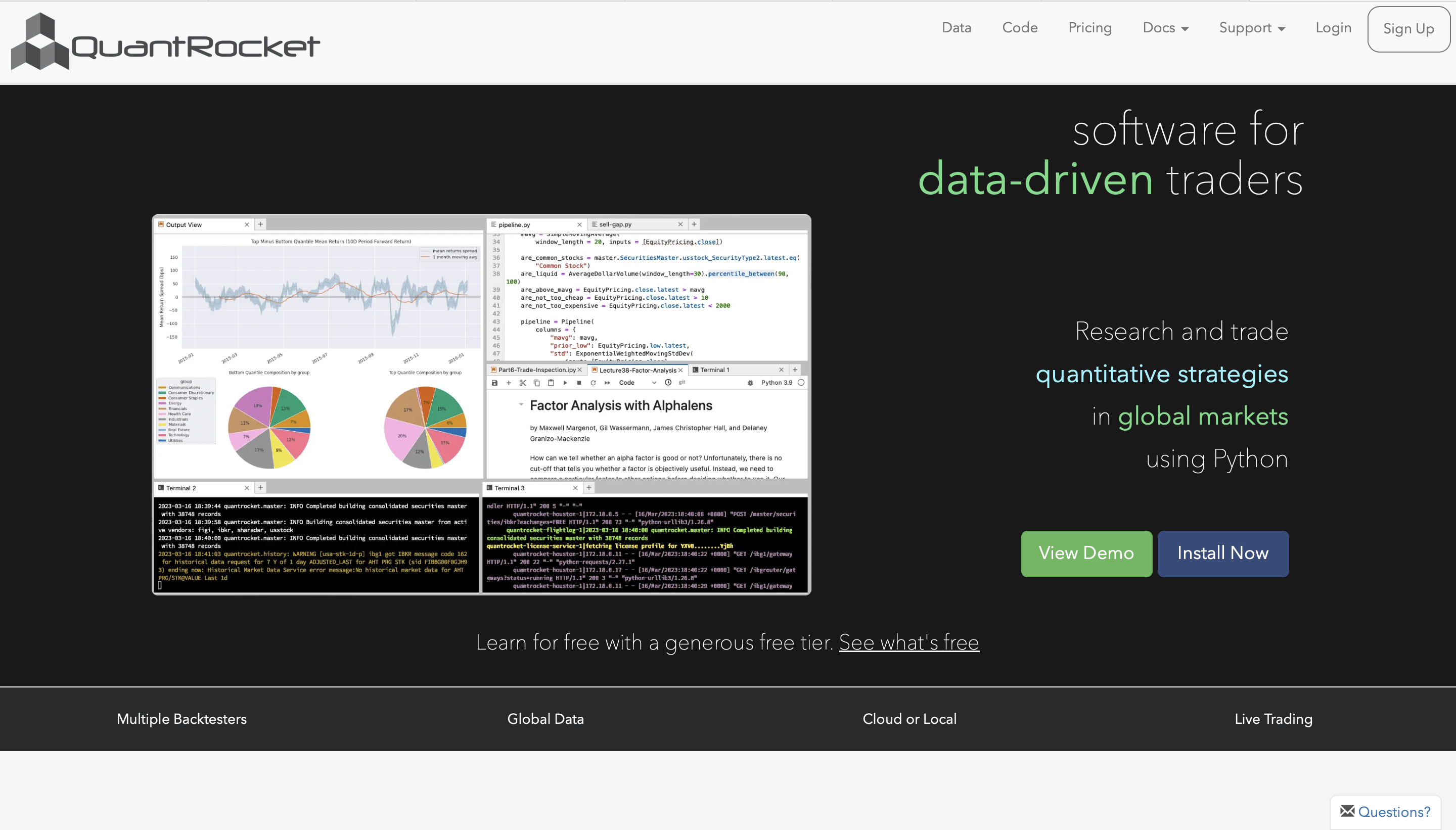Click the kernel status circle next to Python 3.9

pyautogui.click(x=801, y=383)
